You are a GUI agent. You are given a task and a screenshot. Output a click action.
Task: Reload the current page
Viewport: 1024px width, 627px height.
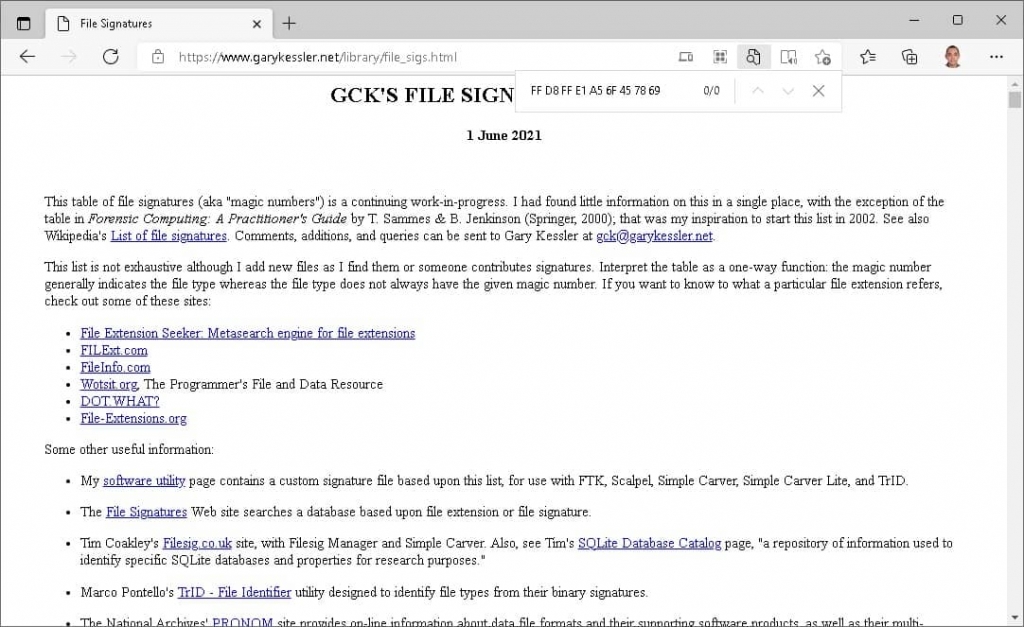[111, 57]
